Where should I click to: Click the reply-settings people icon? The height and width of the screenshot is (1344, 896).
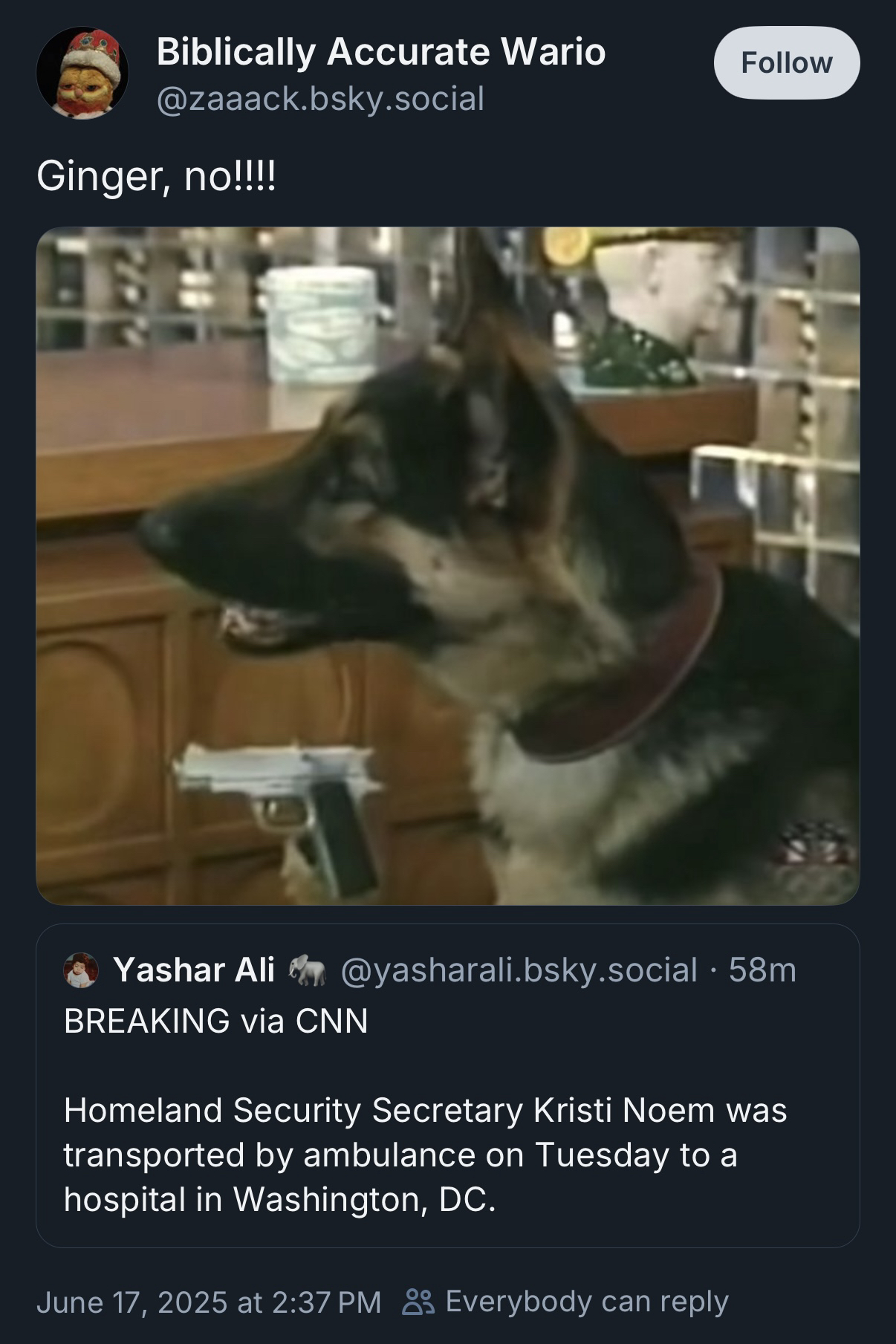(417, 1302)
